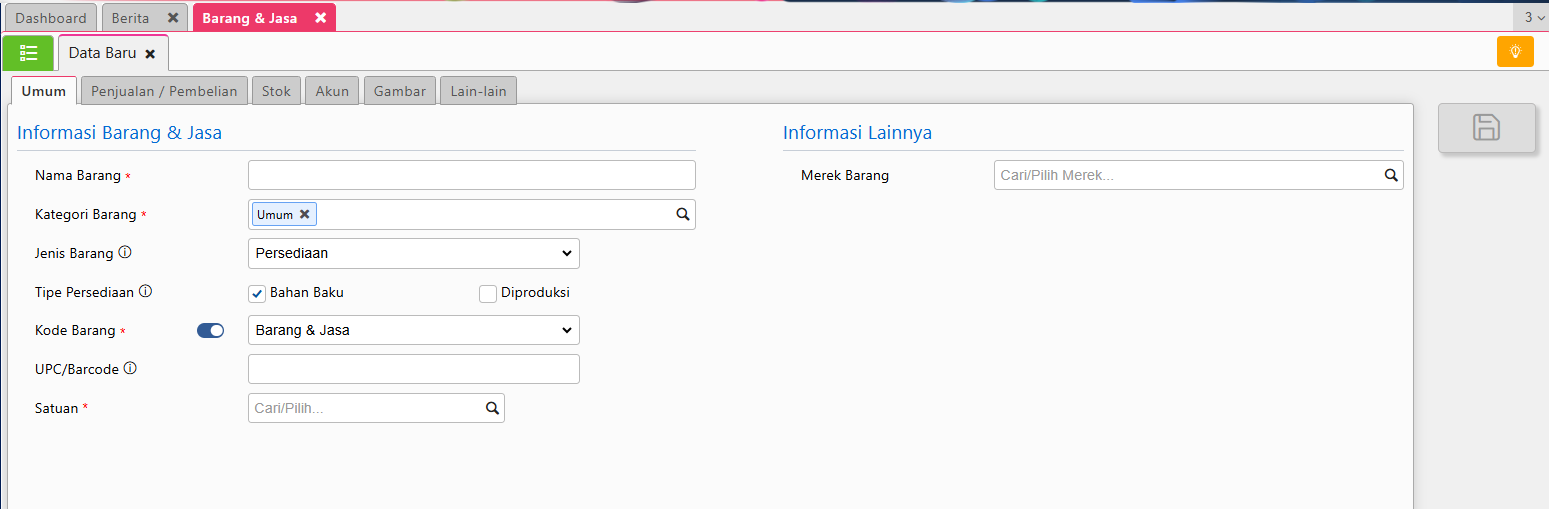1549x509 pixels.
Task: Toggle the Kode Barang auto switch
Action: 210,331
